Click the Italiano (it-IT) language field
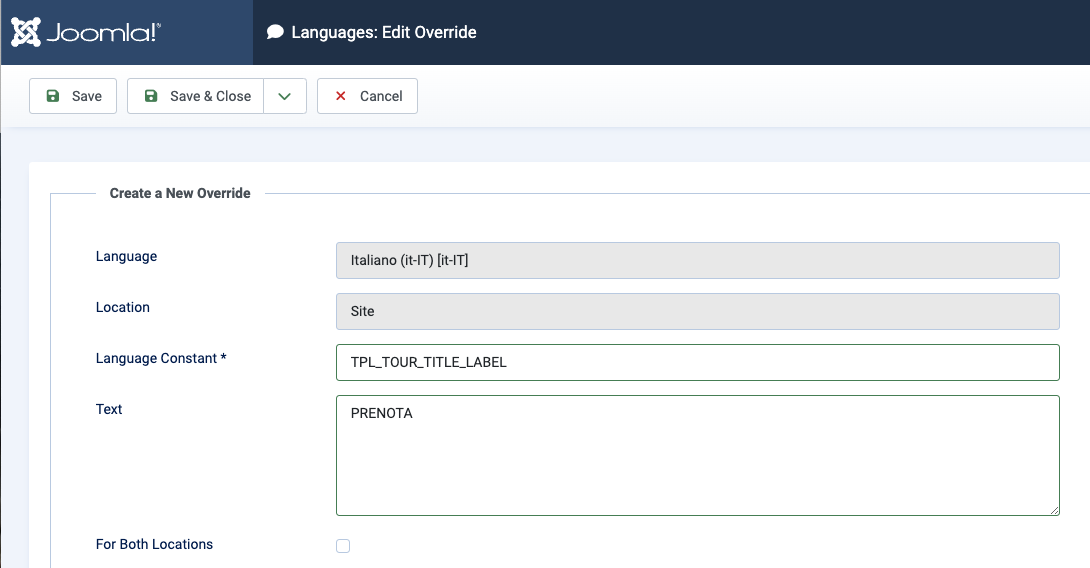Screen dimensions: 1090x568 pos(697,260)
